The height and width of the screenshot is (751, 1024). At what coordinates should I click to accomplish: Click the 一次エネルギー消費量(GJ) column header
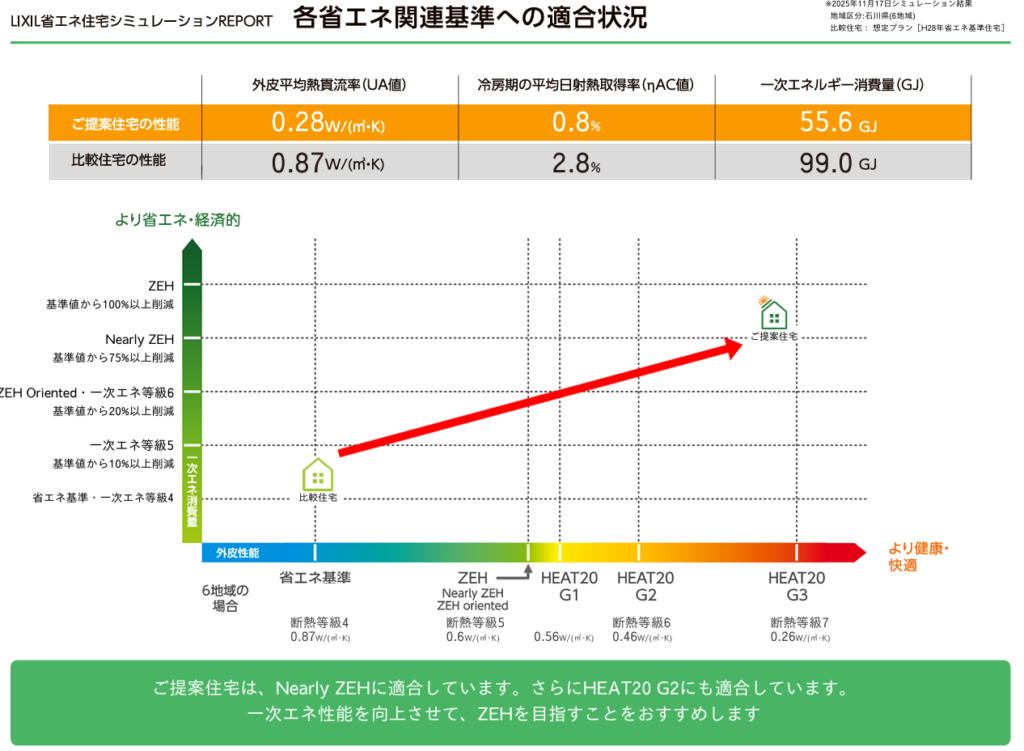841,86
